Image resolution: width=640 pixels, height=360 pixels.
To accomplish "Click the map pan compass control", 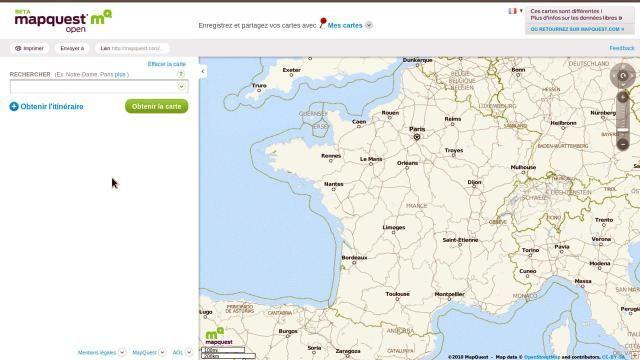I will click(623, 76).
